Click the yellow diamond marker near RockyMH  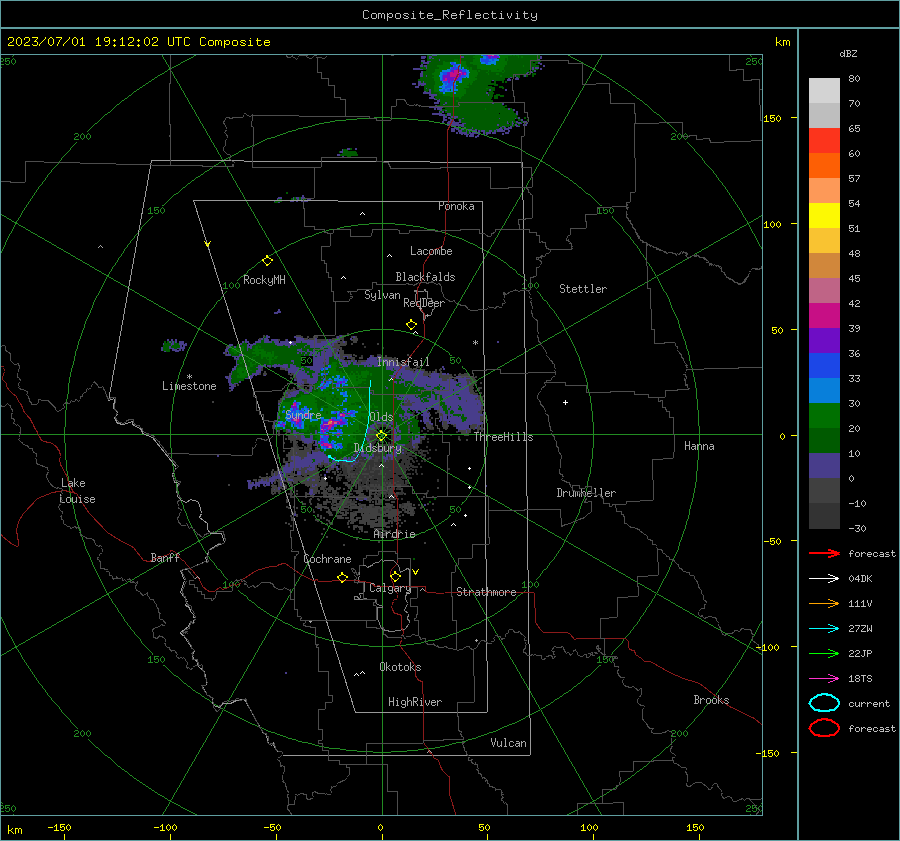tap(267, 261)
